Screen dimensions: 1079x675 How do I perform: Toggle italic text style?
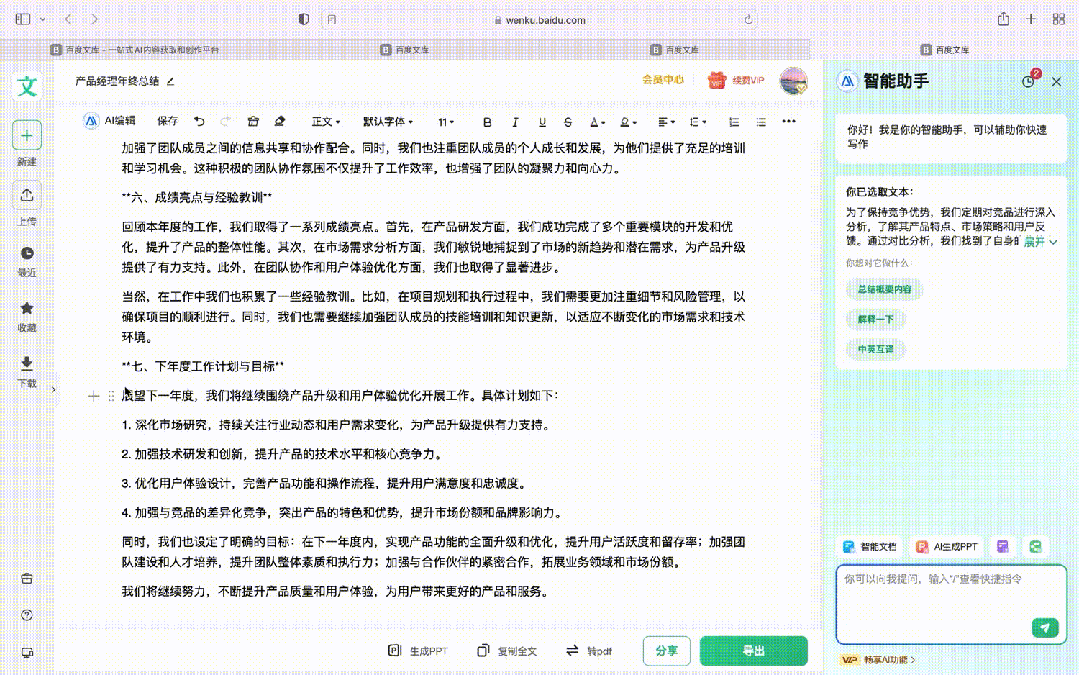[515, 122]
